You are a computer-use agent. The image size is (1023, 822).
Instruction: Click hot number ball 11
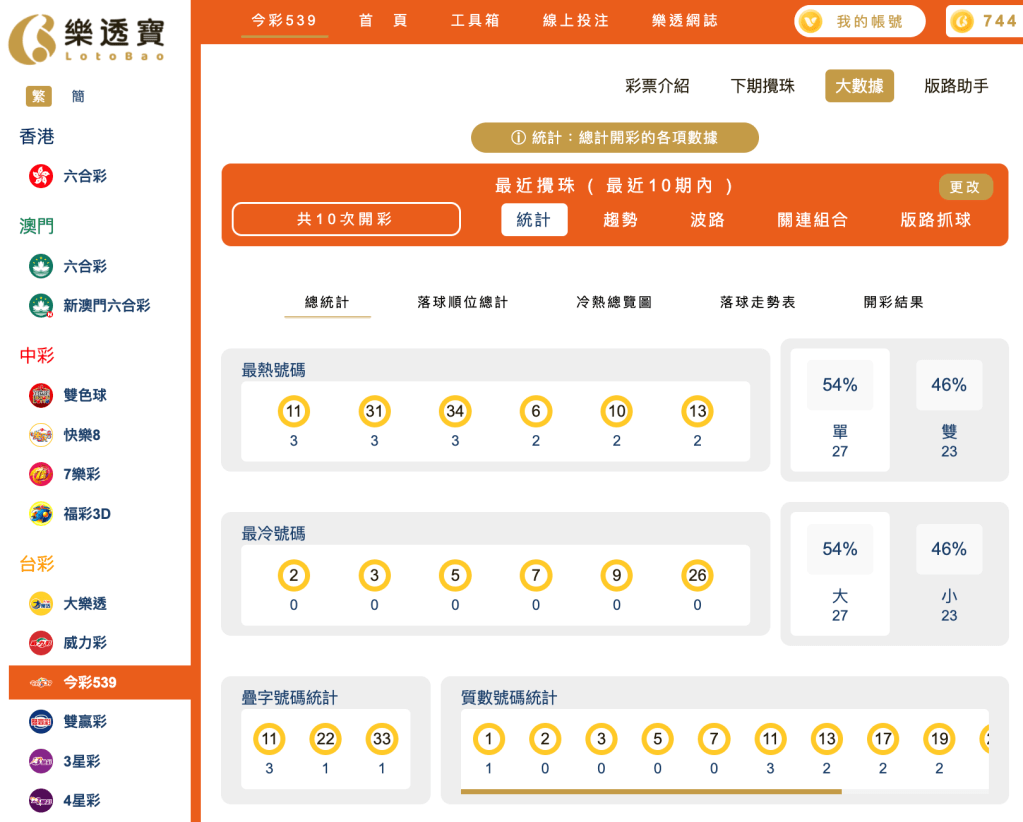click(x=294, y=412)
